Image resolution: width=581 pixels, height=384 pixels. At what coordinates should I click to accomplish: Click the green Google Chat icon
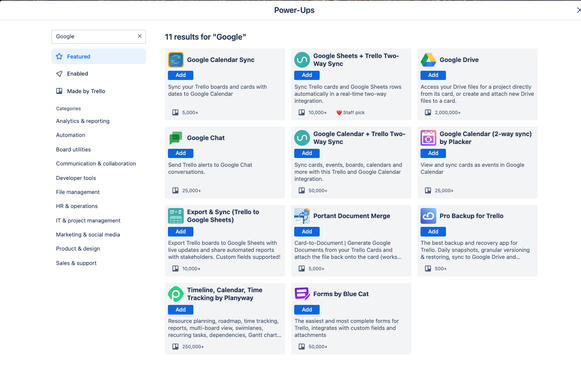coord(176,138)
